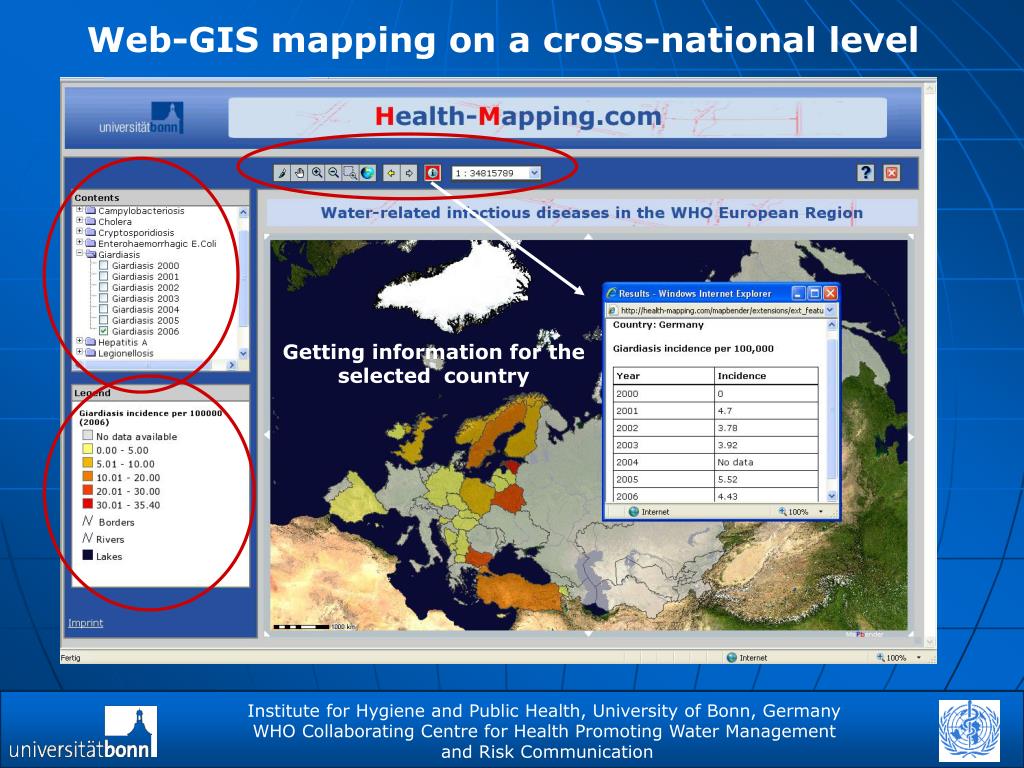Click the WHO emblem in slide footer
Screen dimensions: 1024x768
969,729
